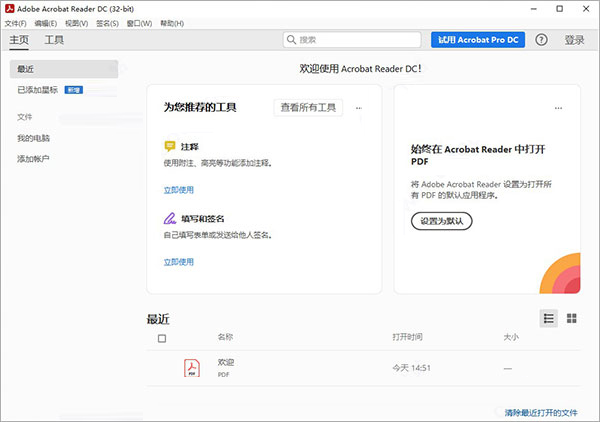Click the help question mark icon
Image resolution: width=600 pixels, height=422 pixels.
tap(541, 40)
